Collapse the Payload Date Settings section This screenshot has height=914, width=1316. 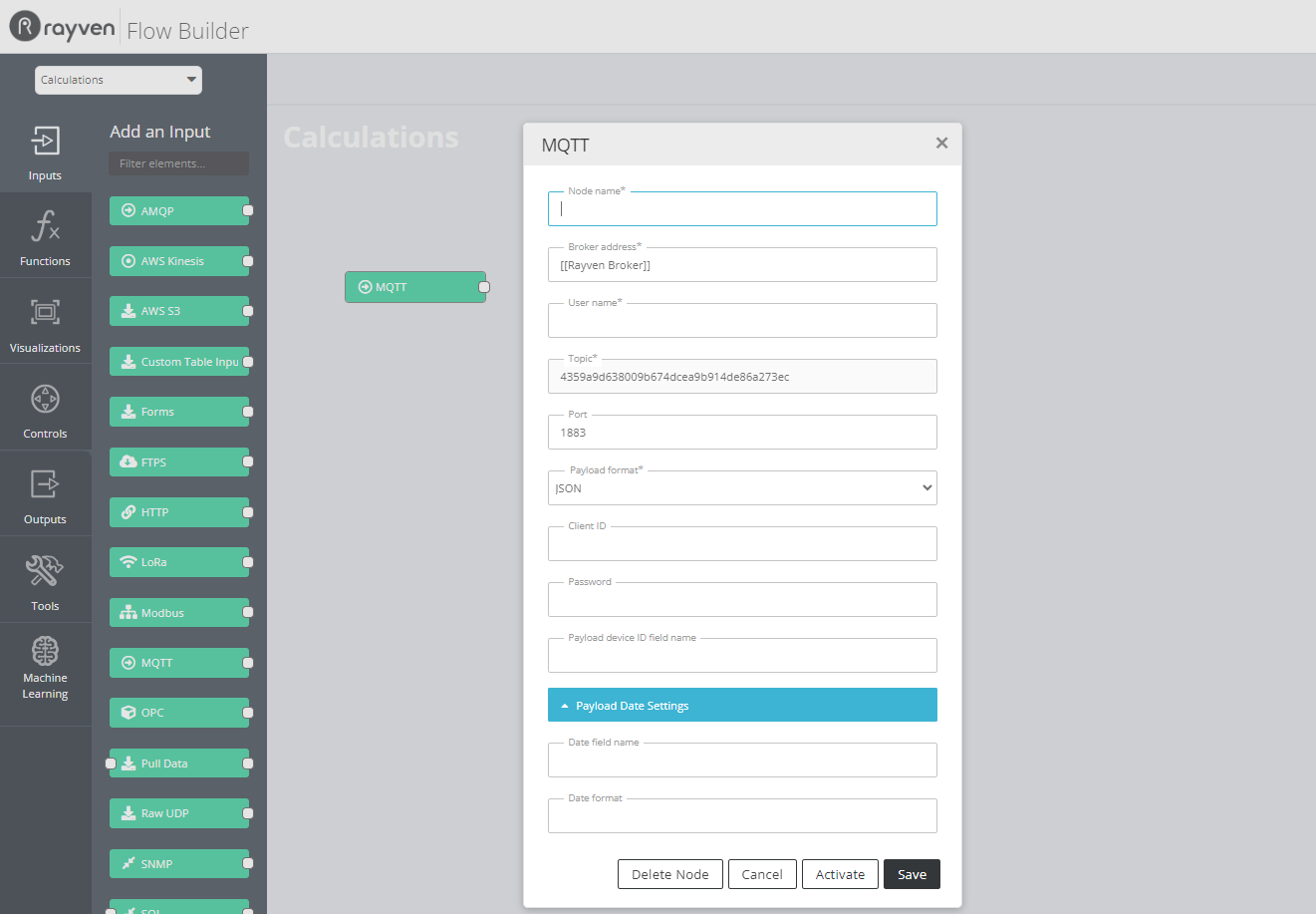coord(742,705)
